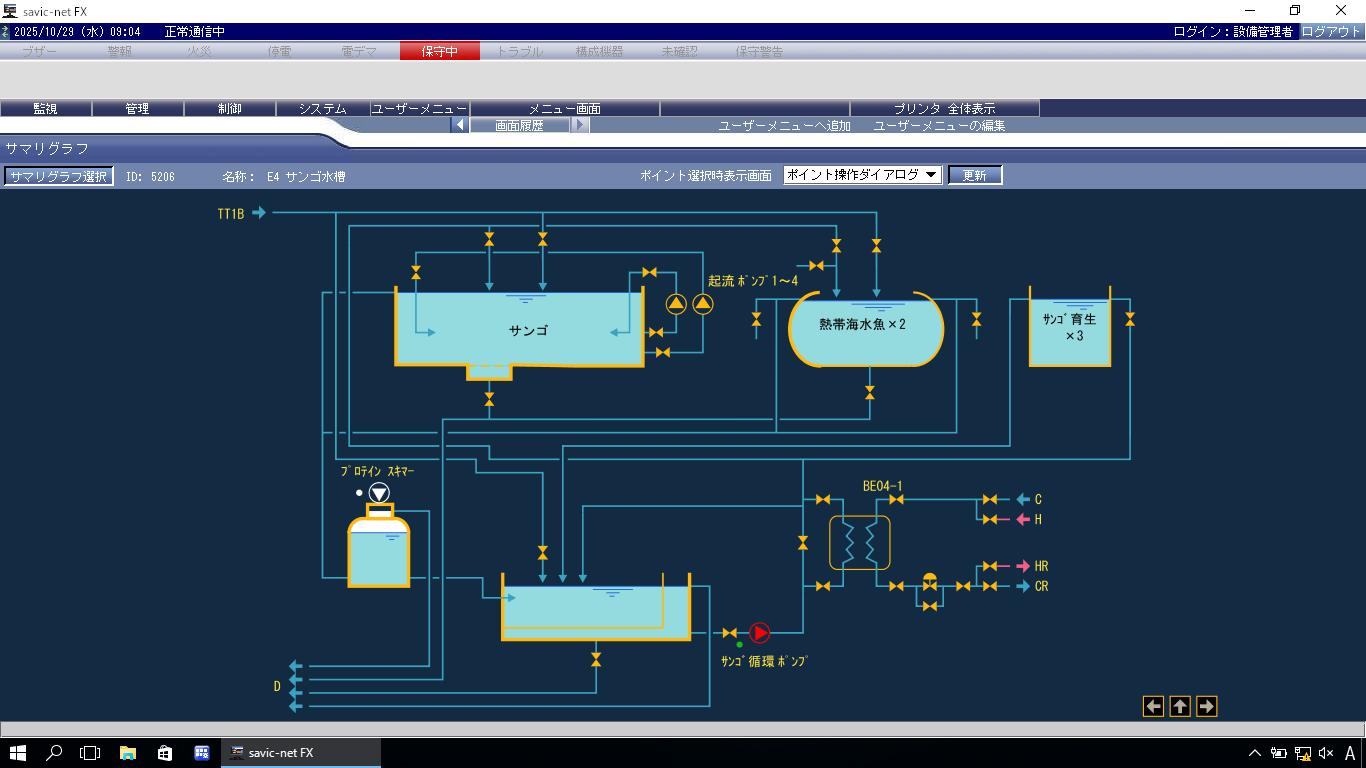Open the 監視 menu
Screen dimensions: 1366x768
[x=46, y=109]
